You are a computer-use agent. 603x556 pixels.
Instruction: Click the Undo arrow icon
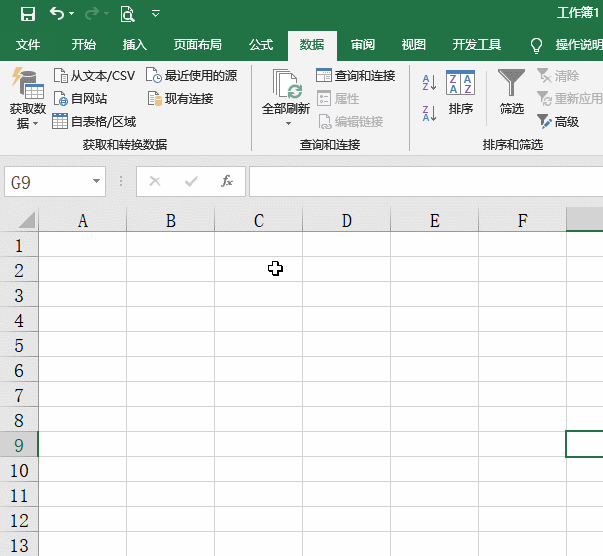click(57, 13)
